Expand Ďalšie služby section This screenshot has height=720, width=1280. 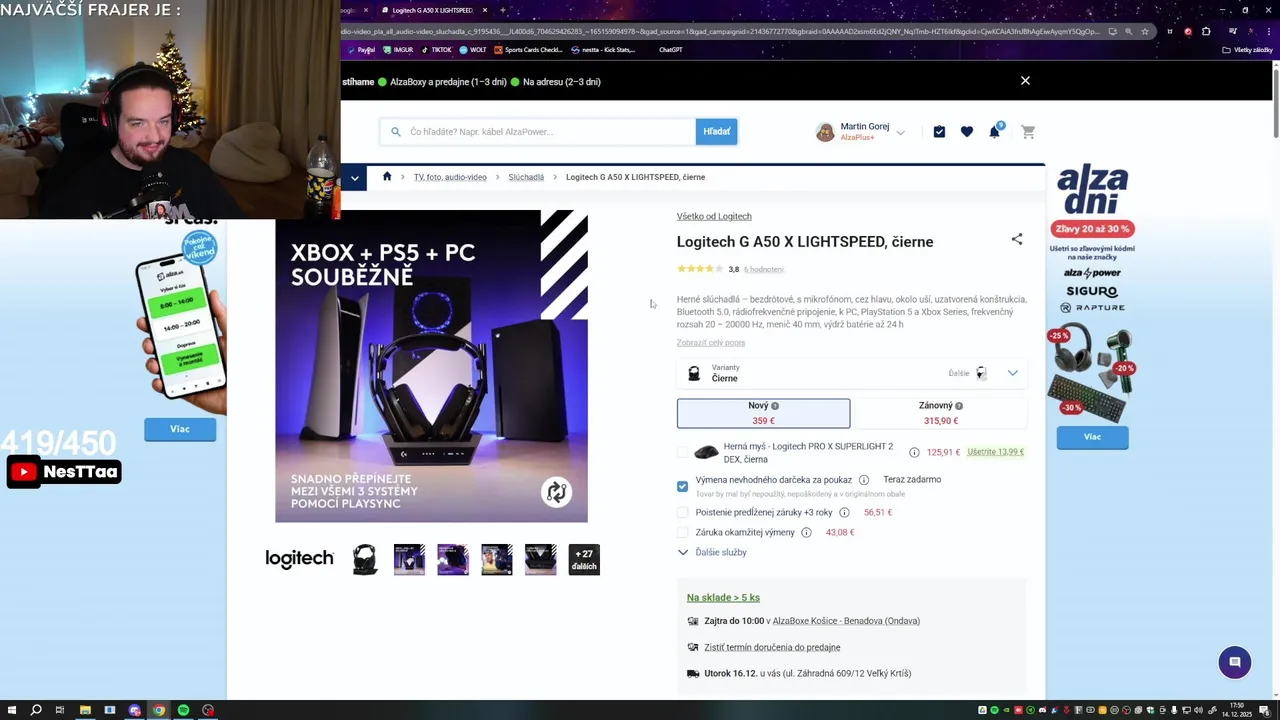pyautogui.click(x=712, y=552)
